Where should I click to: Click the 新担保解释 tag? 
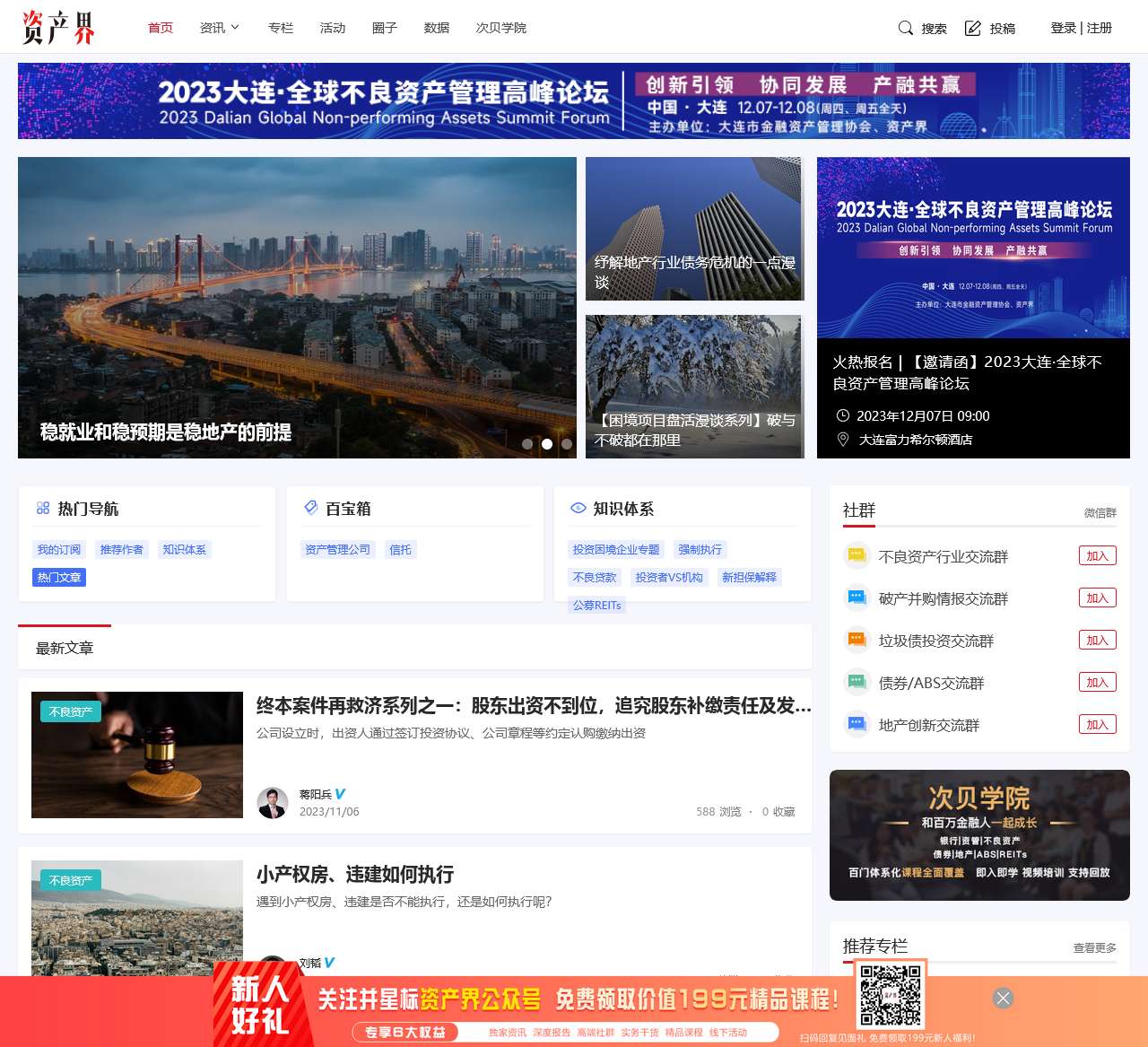coord(750,578)
